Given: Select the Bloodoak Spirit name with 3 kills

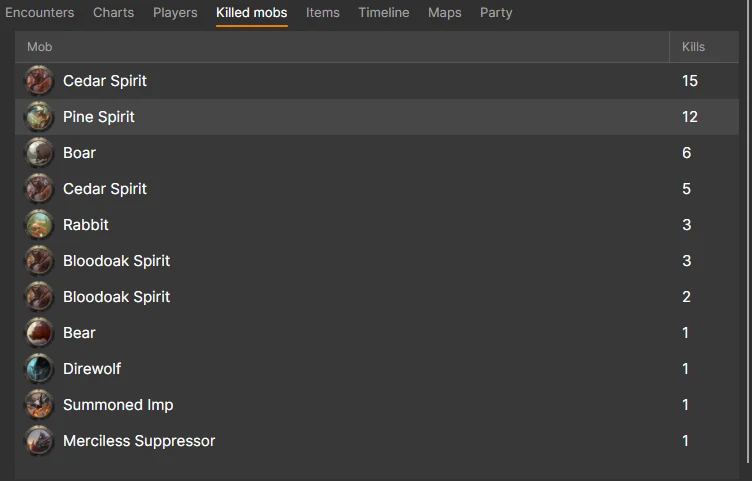Looking at the screenshot, I should (117, 260).
